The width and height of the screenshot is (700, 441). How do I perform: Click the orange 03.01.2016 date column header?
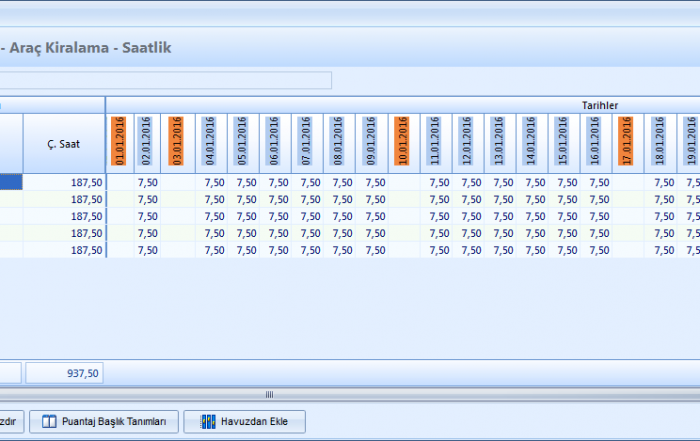point(177,142)
